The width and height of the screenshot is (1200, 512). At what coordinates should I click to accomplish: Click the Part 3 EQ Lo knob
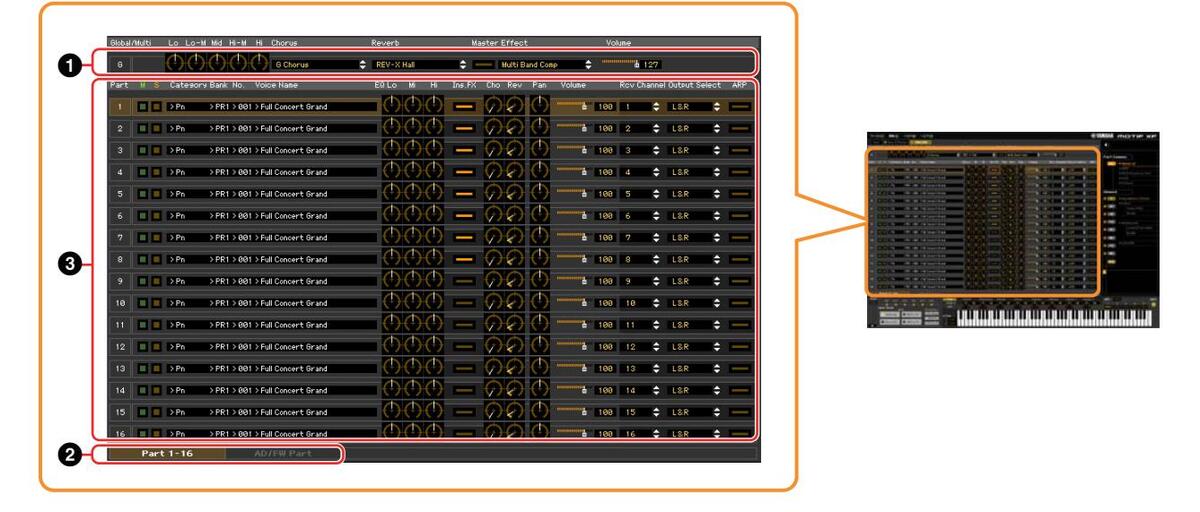point(390,150)
